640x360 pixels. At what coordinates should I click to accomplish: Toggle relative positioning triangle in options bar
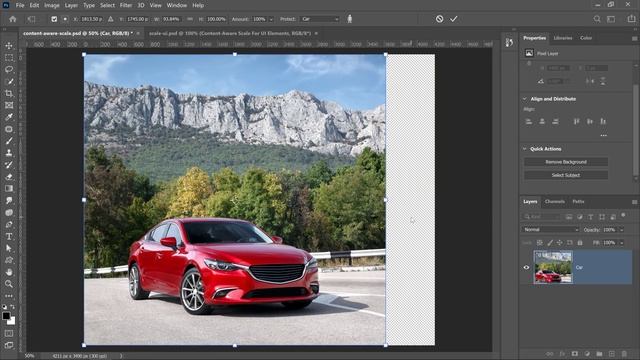click(x=110, y=19)
